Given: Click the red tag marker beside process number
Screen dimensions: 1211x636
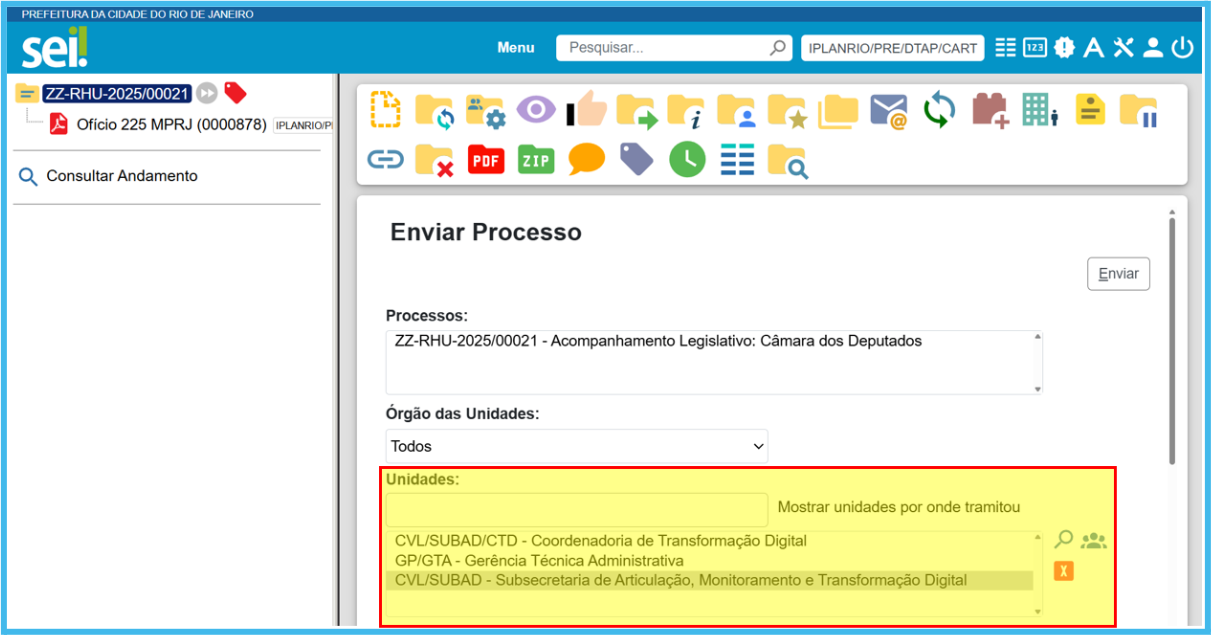Looking at the screenshot, I should [x=235, y=93].
